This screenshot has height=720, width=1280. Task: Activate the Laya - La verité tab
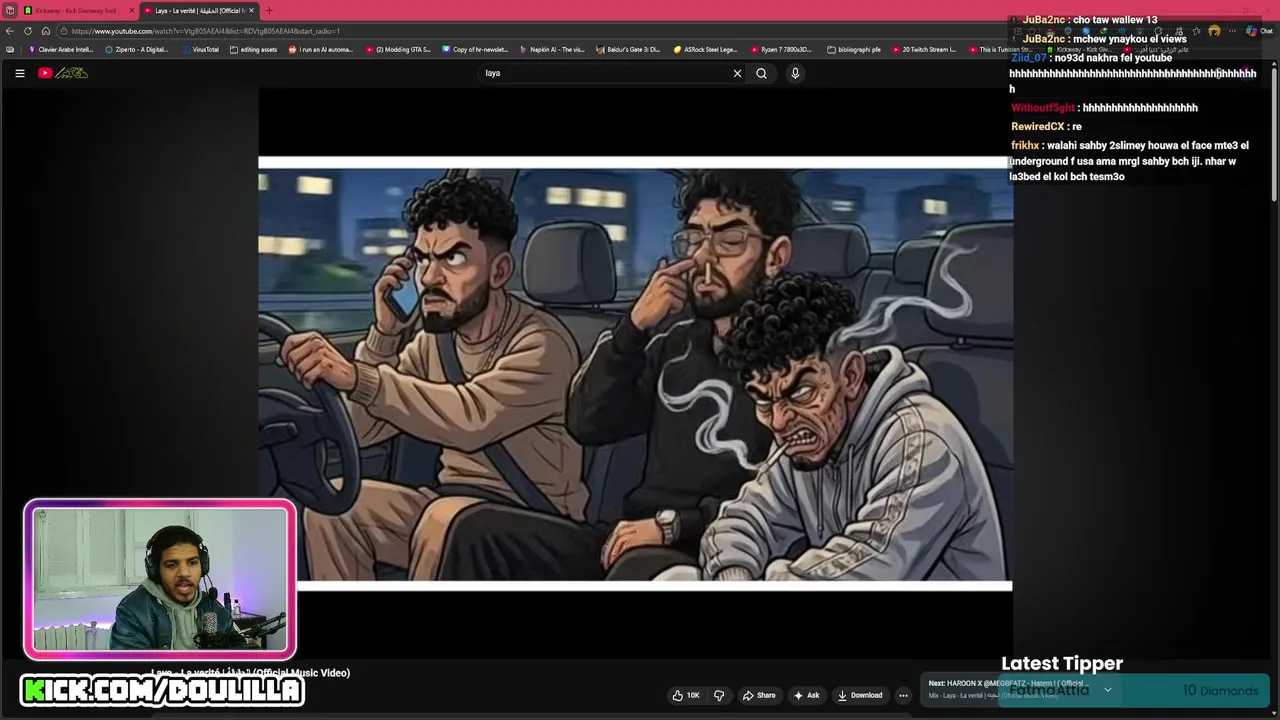click(198, 10)
